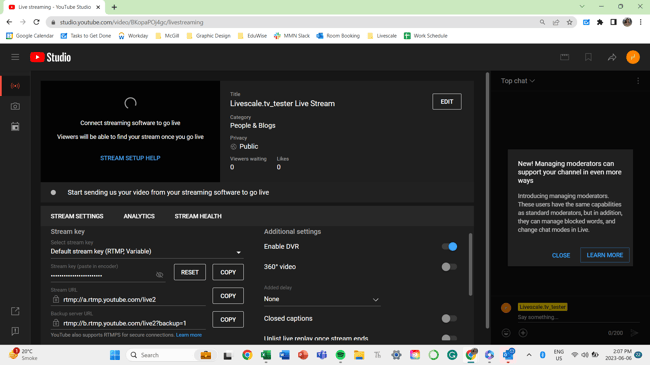Click the exit-to-Studio icon in sidebar
This screenshot has height=365, width=650.
pyautogui.click(x=15, y=311)
